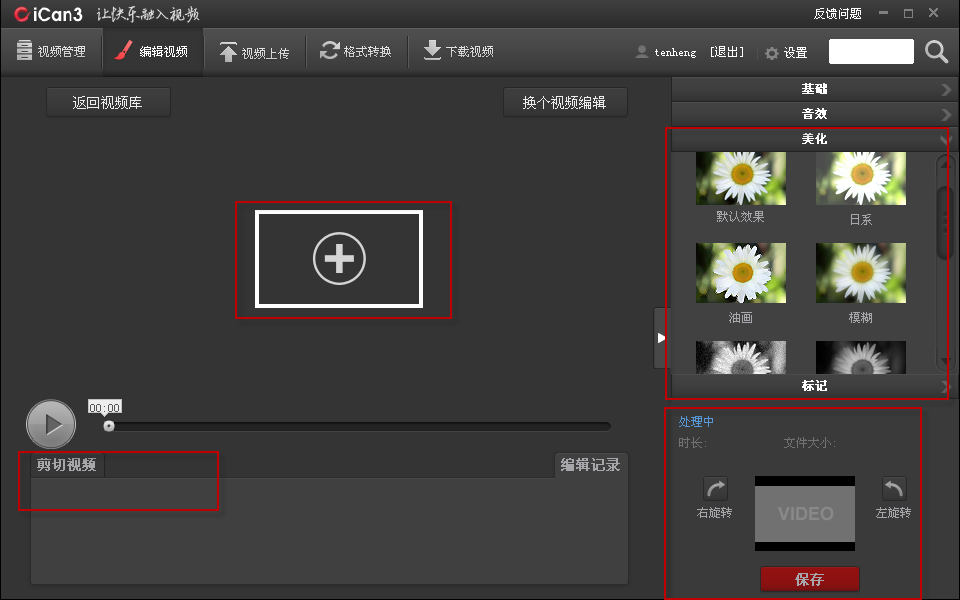960x600 pixels.
Task: Minimize the iCan3 window
Action: click(x=883, y=13)
